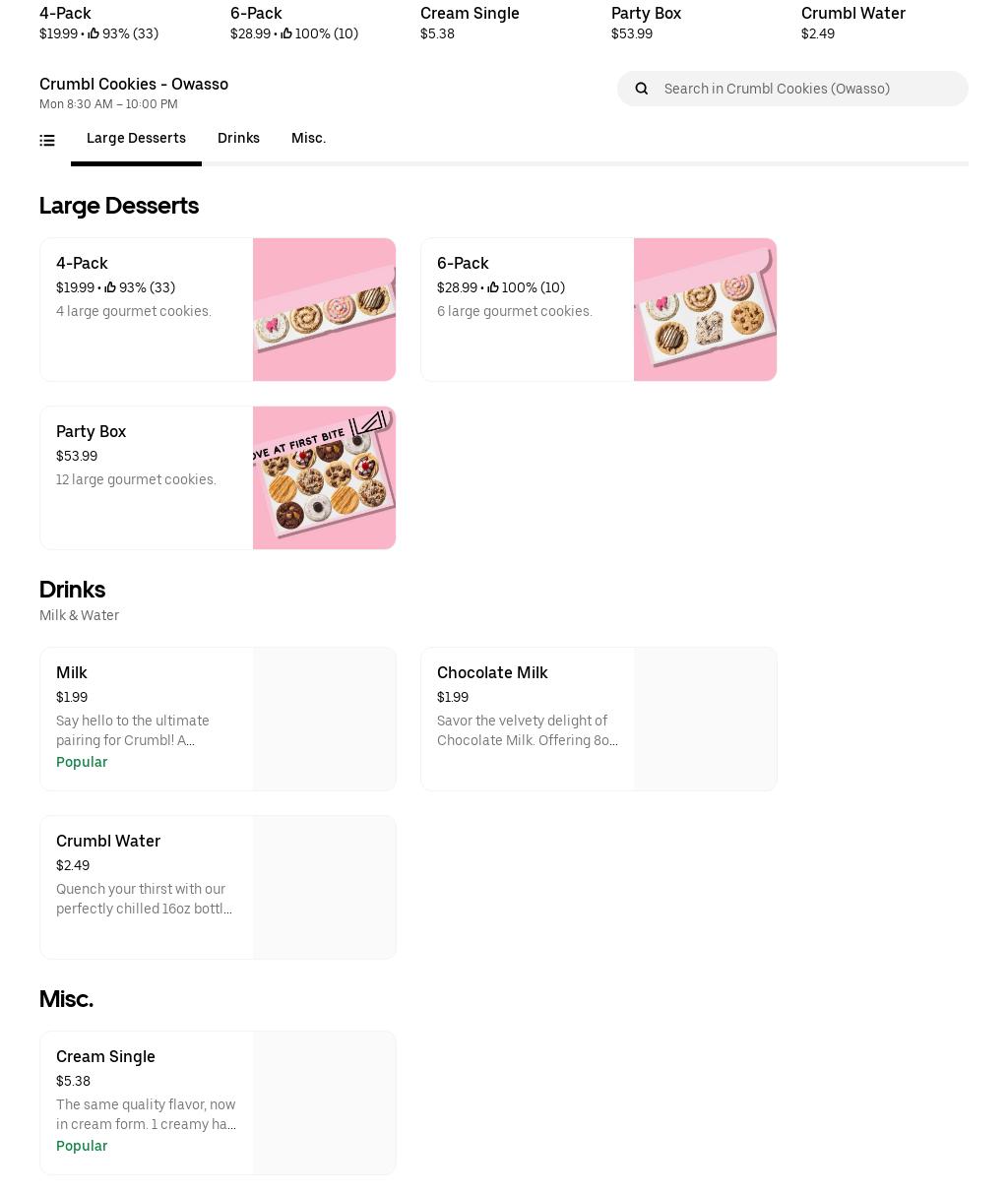Open Crumbl Water in the top featured row
The image size is (1008, 1194).
pos(853,23)
